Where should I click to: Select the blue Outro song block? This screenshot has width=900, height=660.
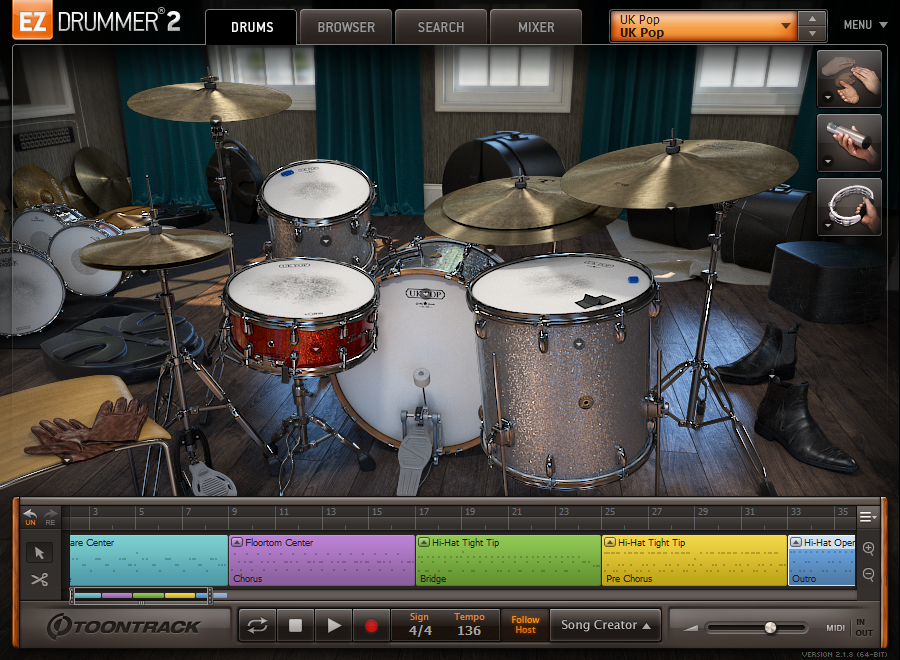pos(821,560)
